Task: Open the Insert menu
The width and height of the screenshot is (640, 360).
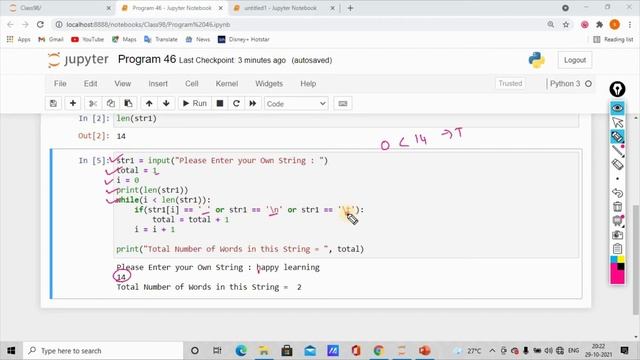Action: pos(158,84)
